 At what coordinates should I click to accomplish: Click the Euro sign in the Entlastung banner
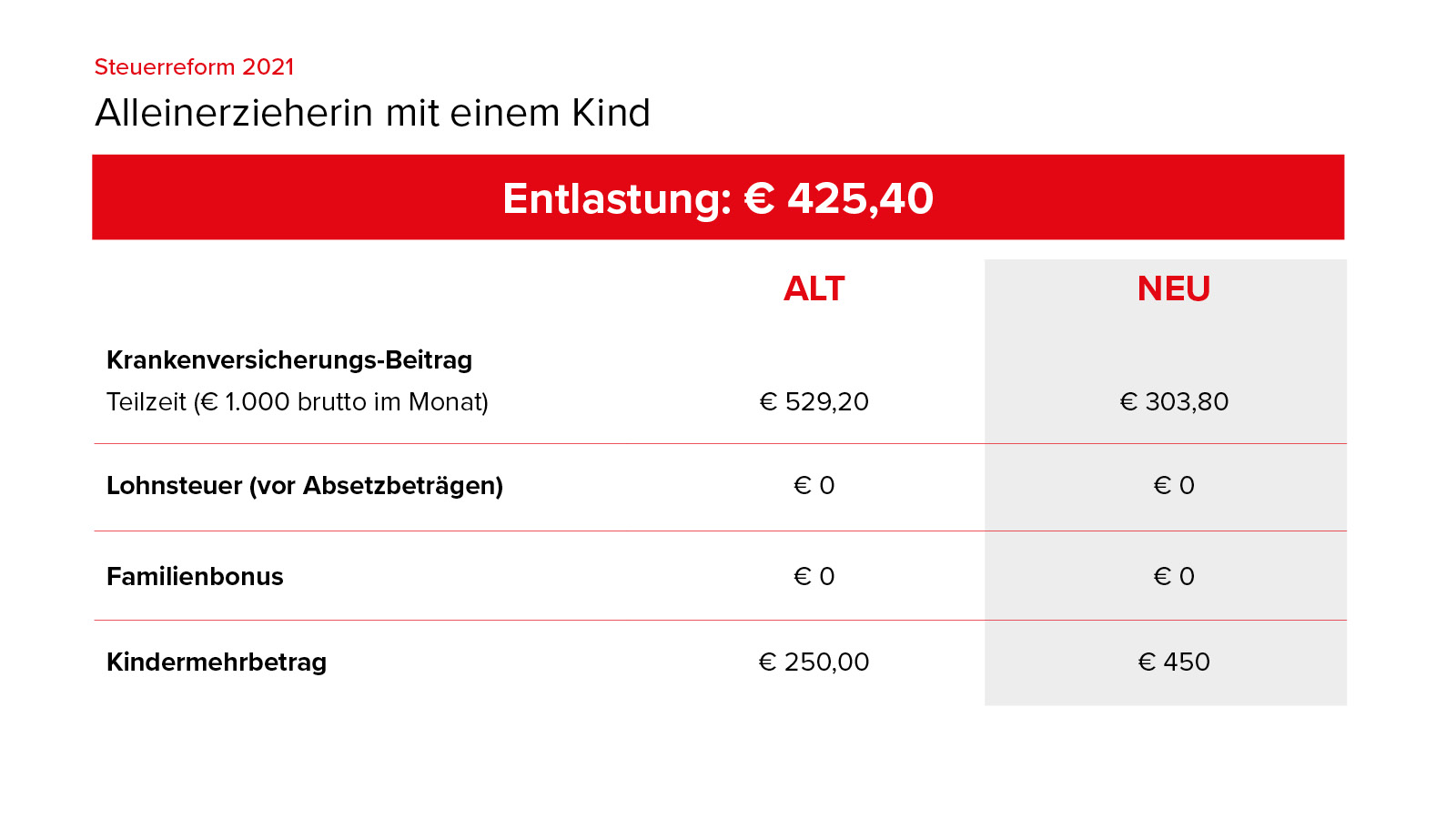point(760,198)
